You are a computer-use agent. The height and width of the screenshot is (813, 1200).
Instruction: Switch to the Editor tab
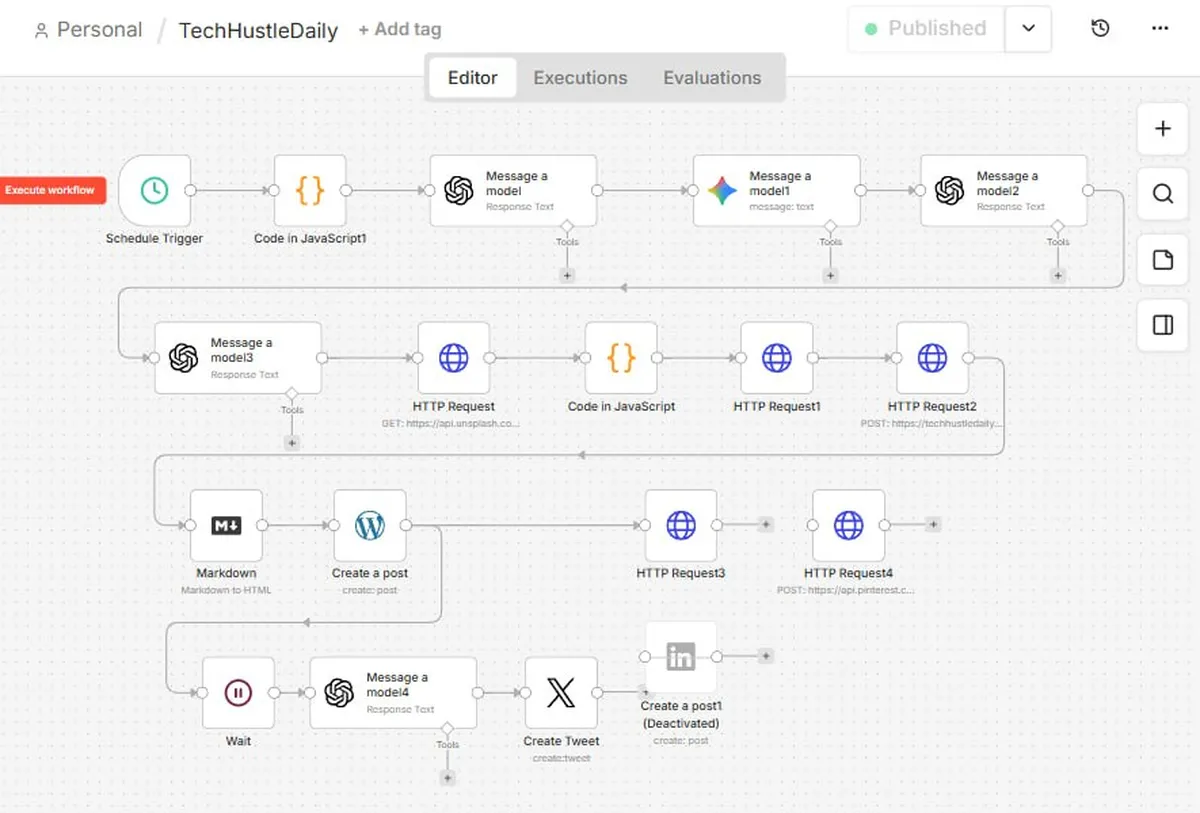click(473, 78)
